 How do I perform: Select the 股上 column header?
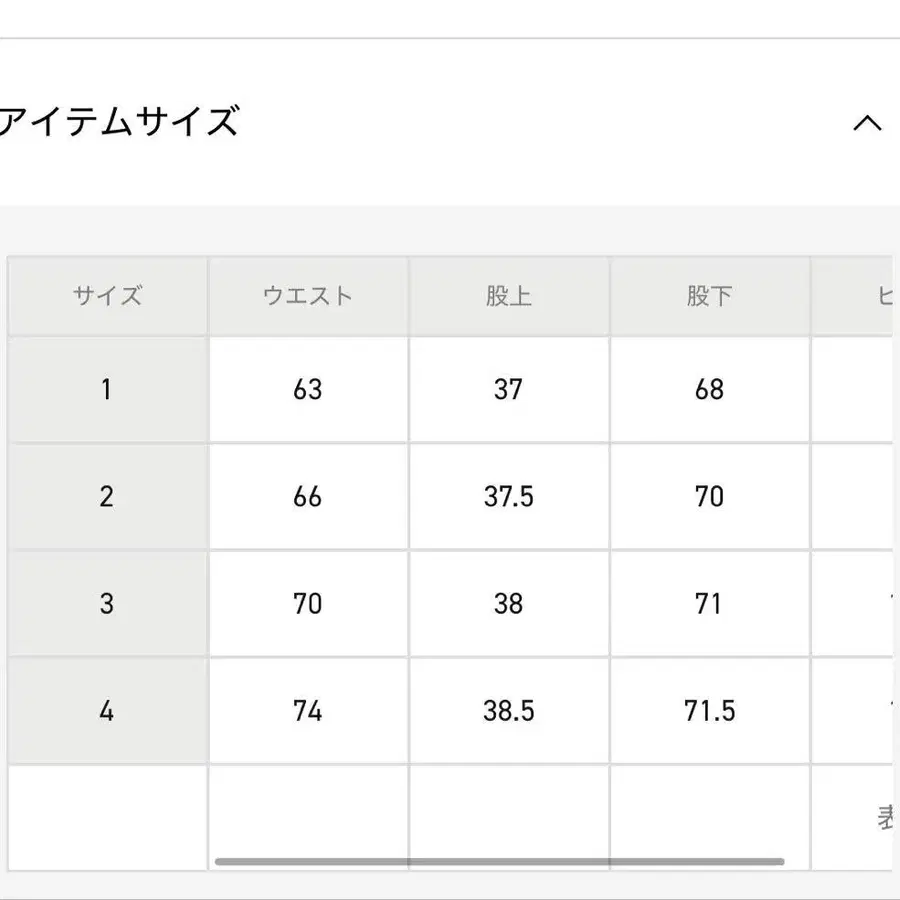(508, 295)
